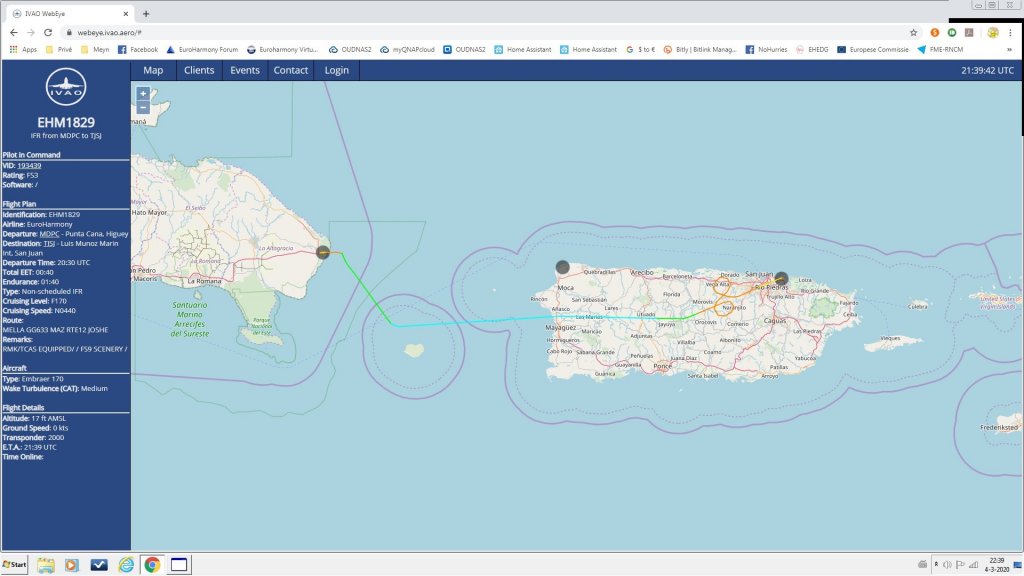
Task: Open pilot VID 193439 link
Action: tap(29, 166)
